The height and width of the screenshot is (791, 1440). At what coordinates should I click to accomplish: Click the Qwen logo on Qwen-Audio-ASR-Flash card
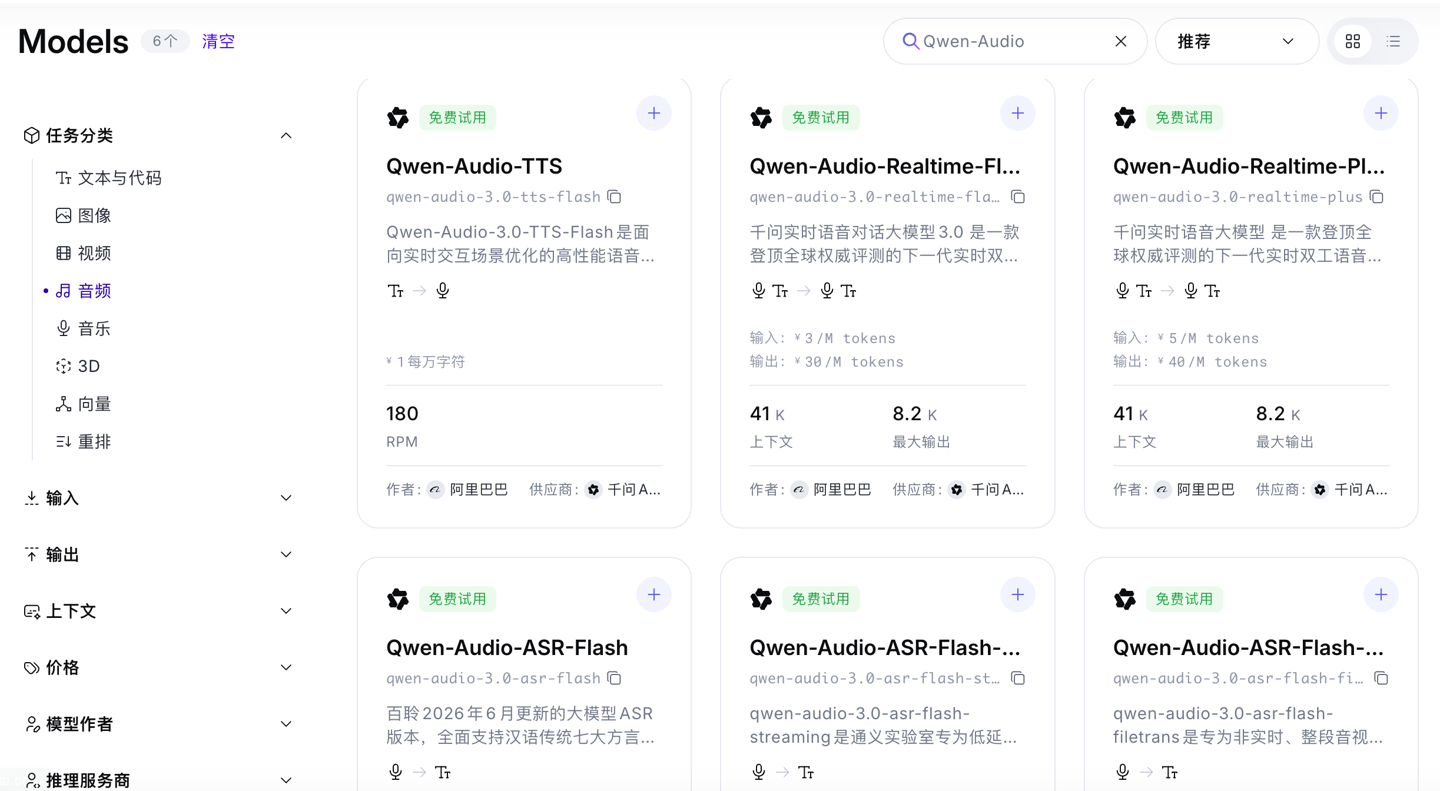398,599
